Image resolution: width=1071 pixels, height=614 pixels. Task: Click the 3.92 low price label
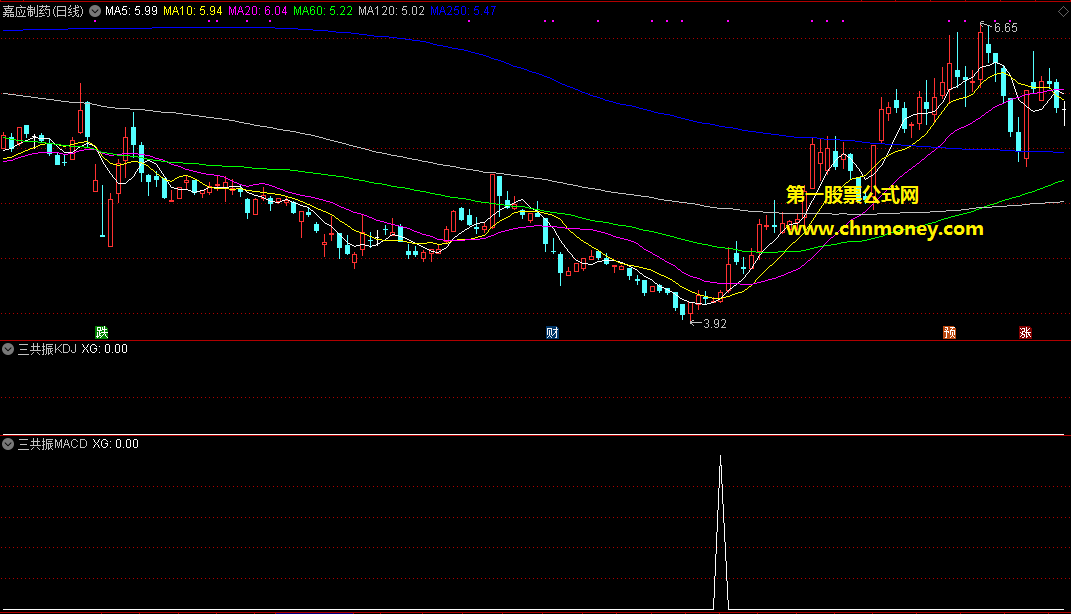[x=714, y=324]
